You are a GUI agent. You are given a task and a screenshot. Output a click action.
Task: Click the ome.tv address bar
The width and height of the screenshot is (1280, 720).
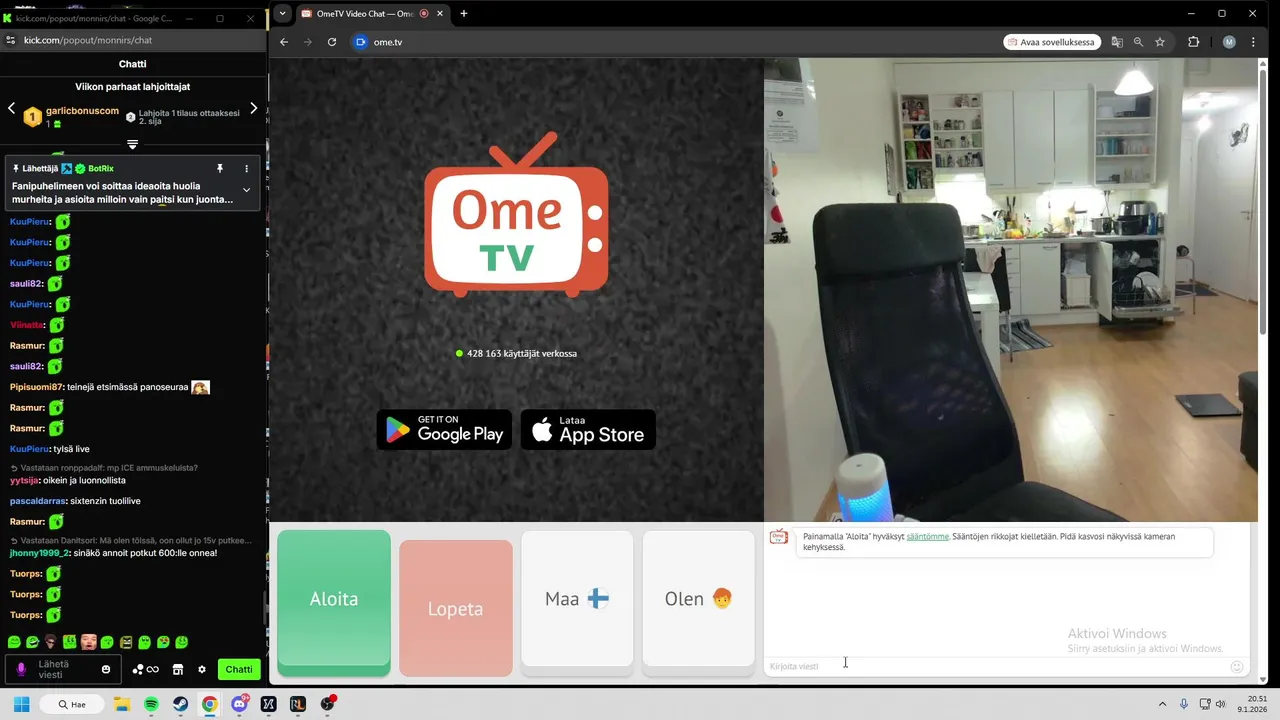coord(675,42)
